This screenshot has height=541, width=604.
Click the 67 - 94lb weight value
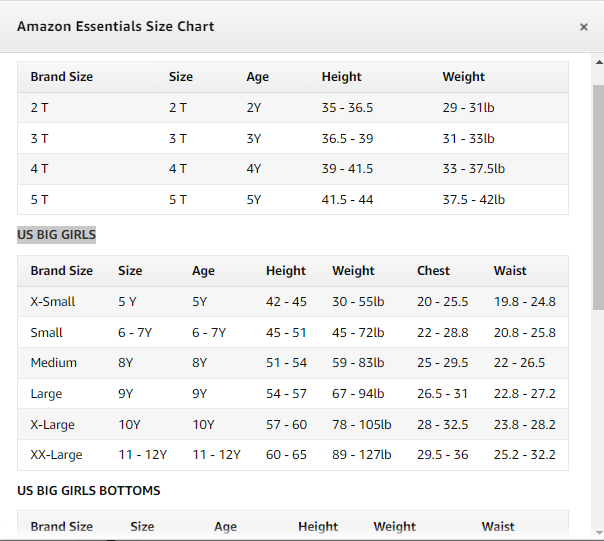(358, 393)
